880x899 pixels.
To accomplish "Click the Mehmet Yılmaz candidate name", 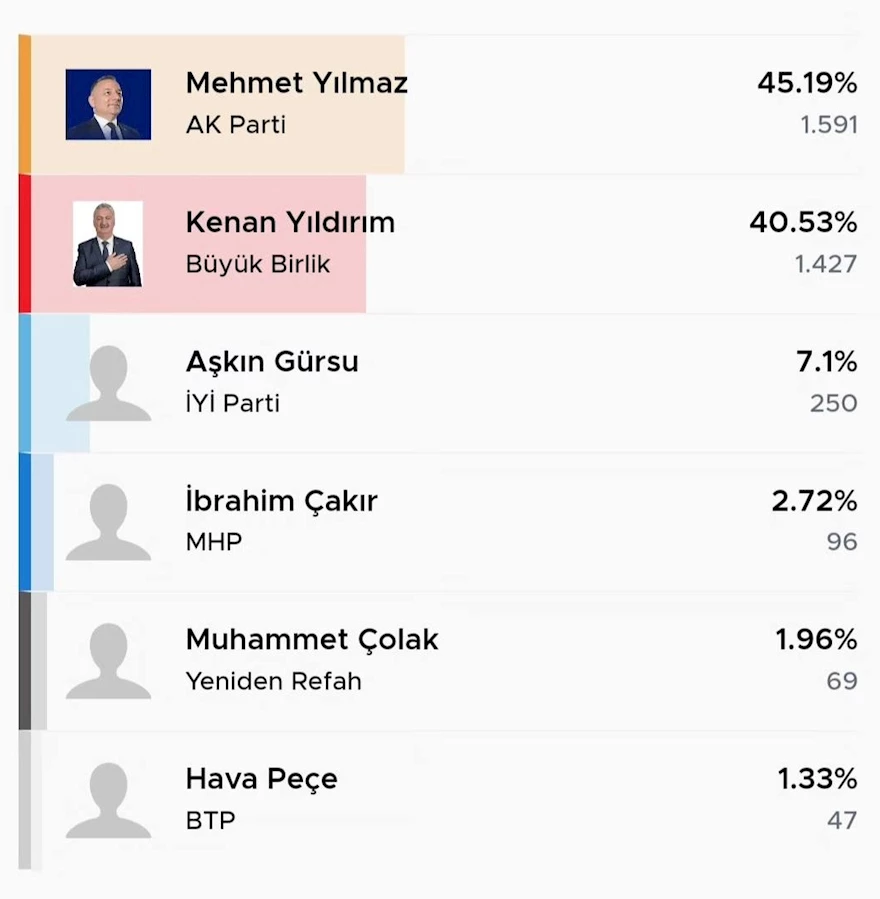I will pyautogui.click(x=296, y=83).
